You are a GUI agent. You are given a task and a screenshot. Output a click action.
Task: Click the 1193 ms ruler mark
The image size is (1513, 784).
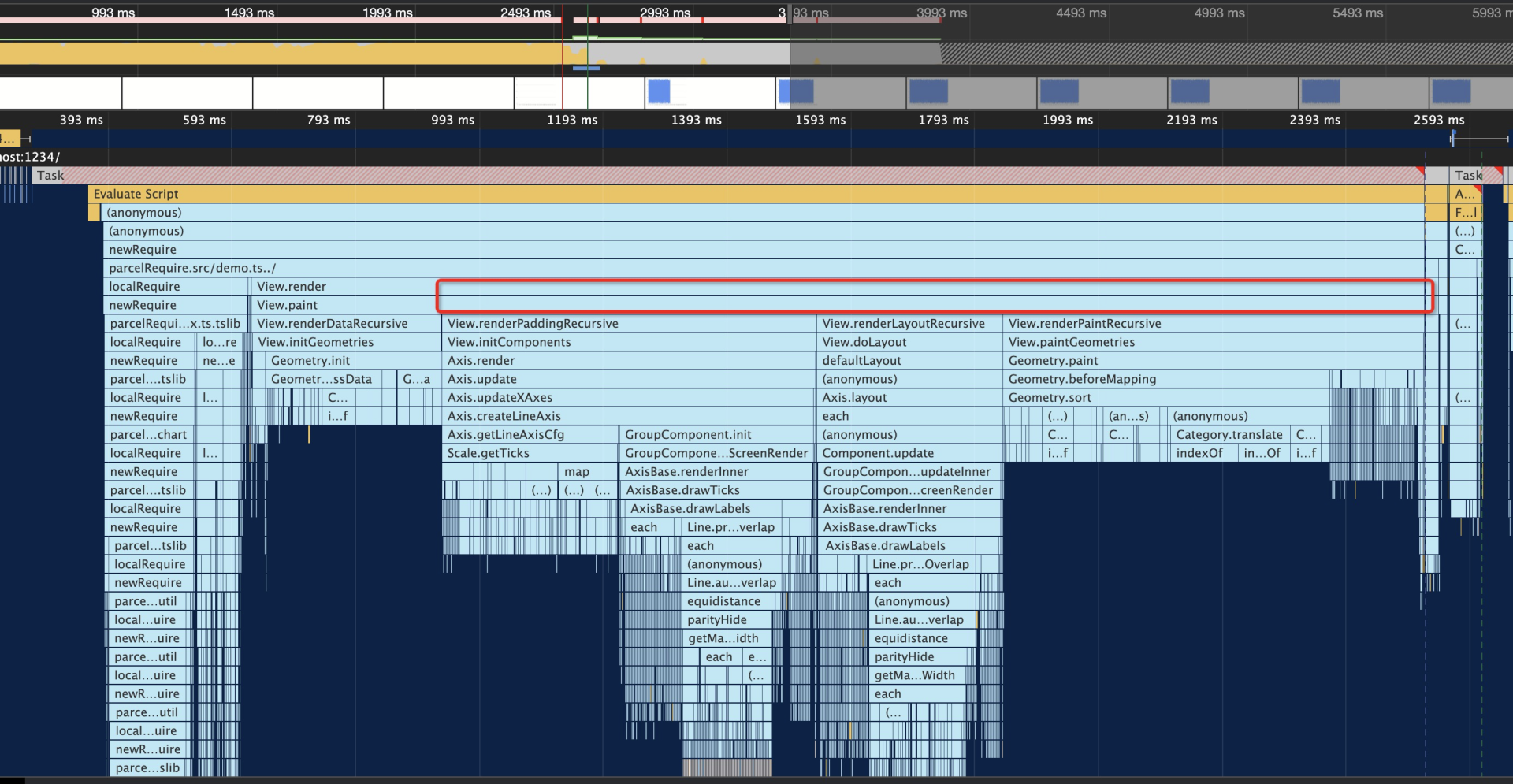coord(572,120)
